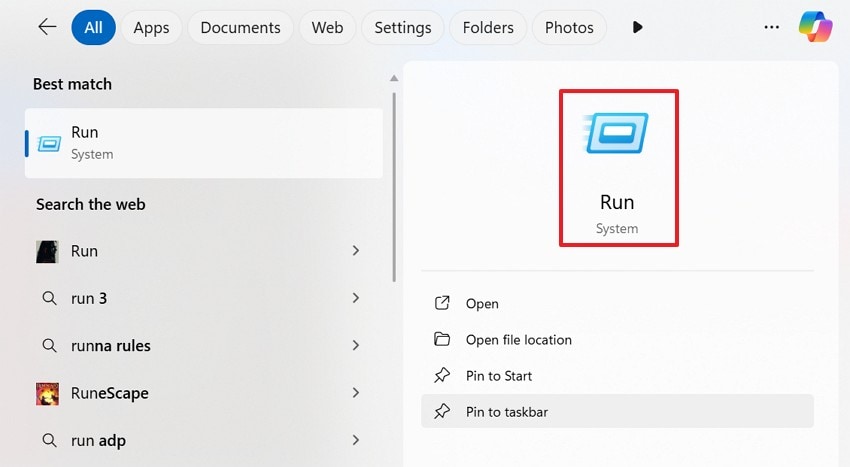Expand the runna rules suggestion chevron
The width and height of the screenshot is (850, 467).
[356, 345]
